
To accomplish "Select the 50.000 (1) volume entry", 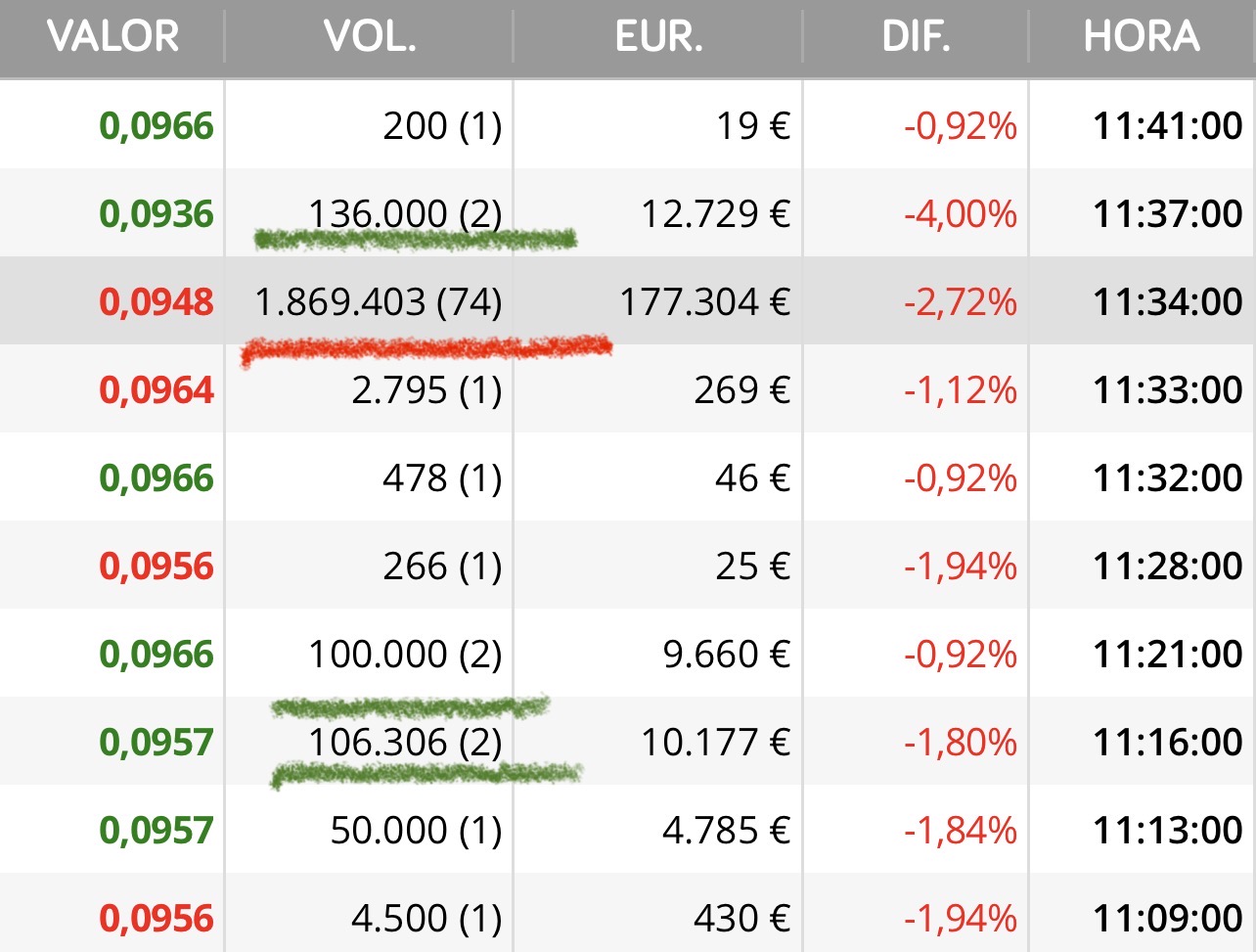I will pos(416,831).
